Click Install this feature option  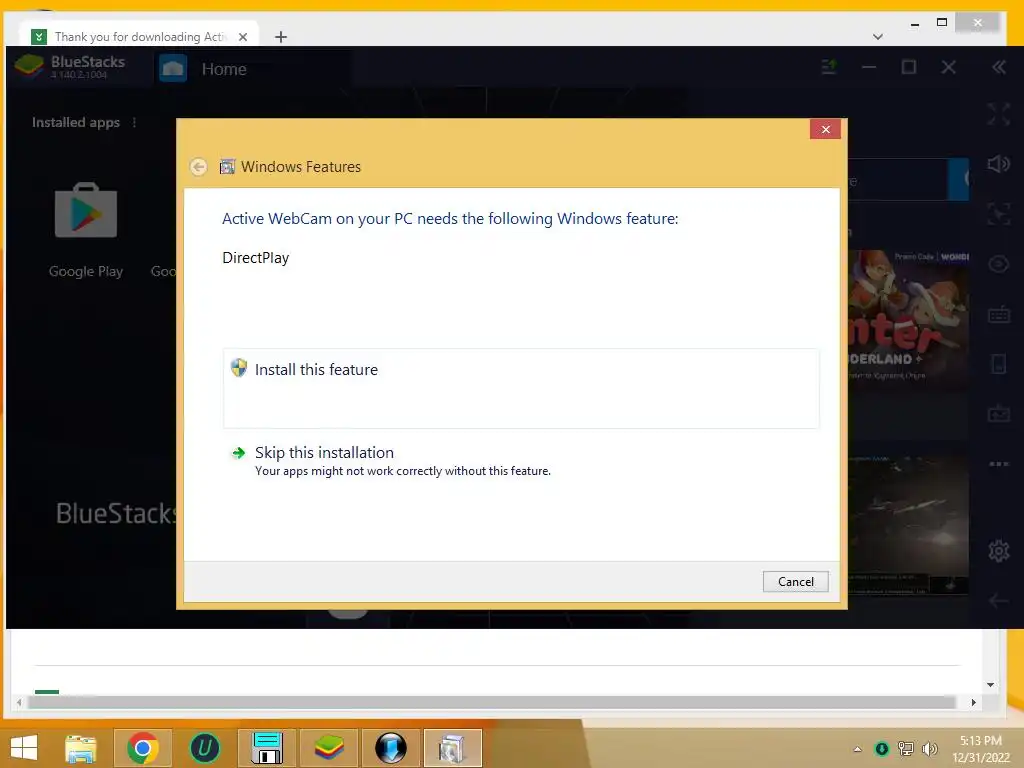(520, 389)
